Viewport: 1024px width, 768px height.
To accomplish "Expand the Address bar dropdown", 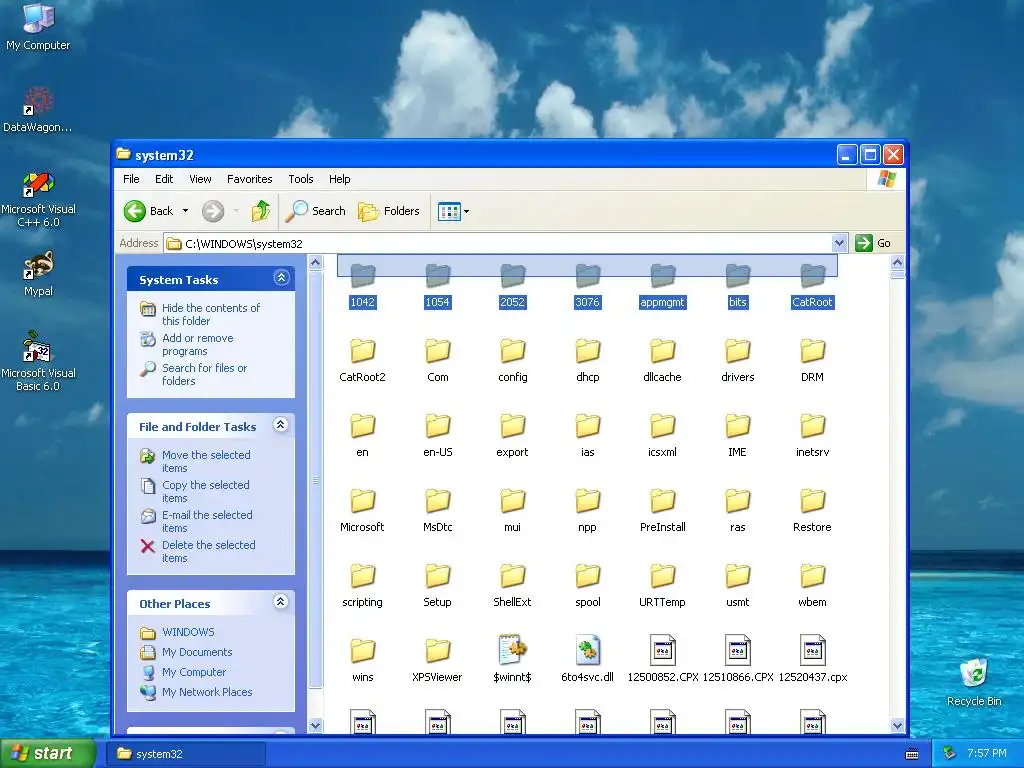I will click(840, 244).
